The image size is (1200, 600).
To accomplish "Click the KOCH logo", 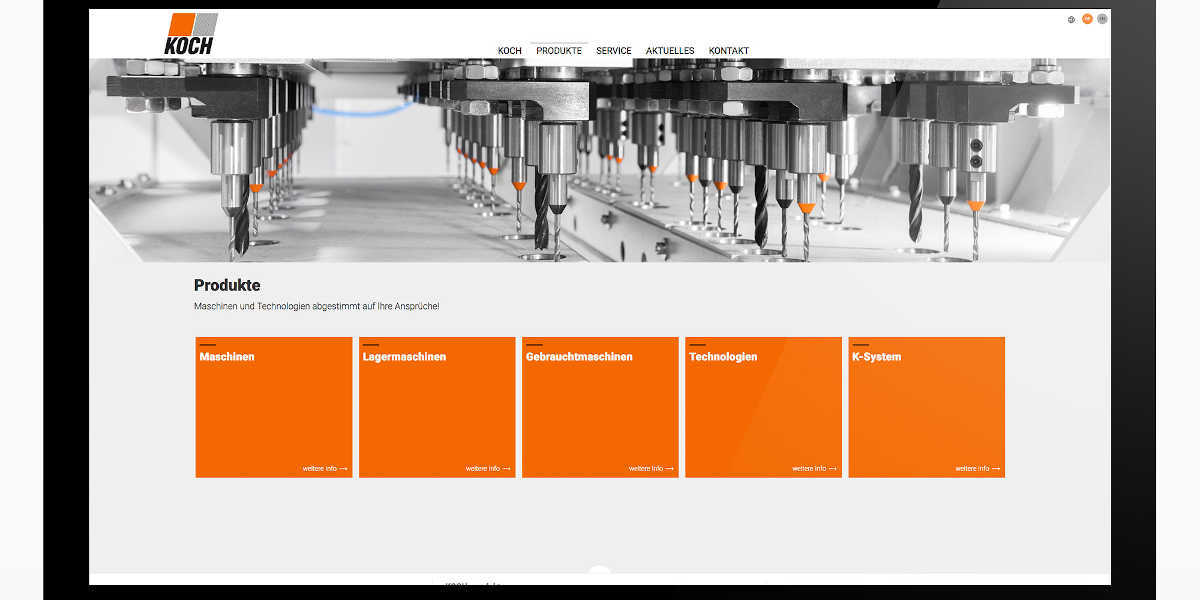I will tap(191, 34).
